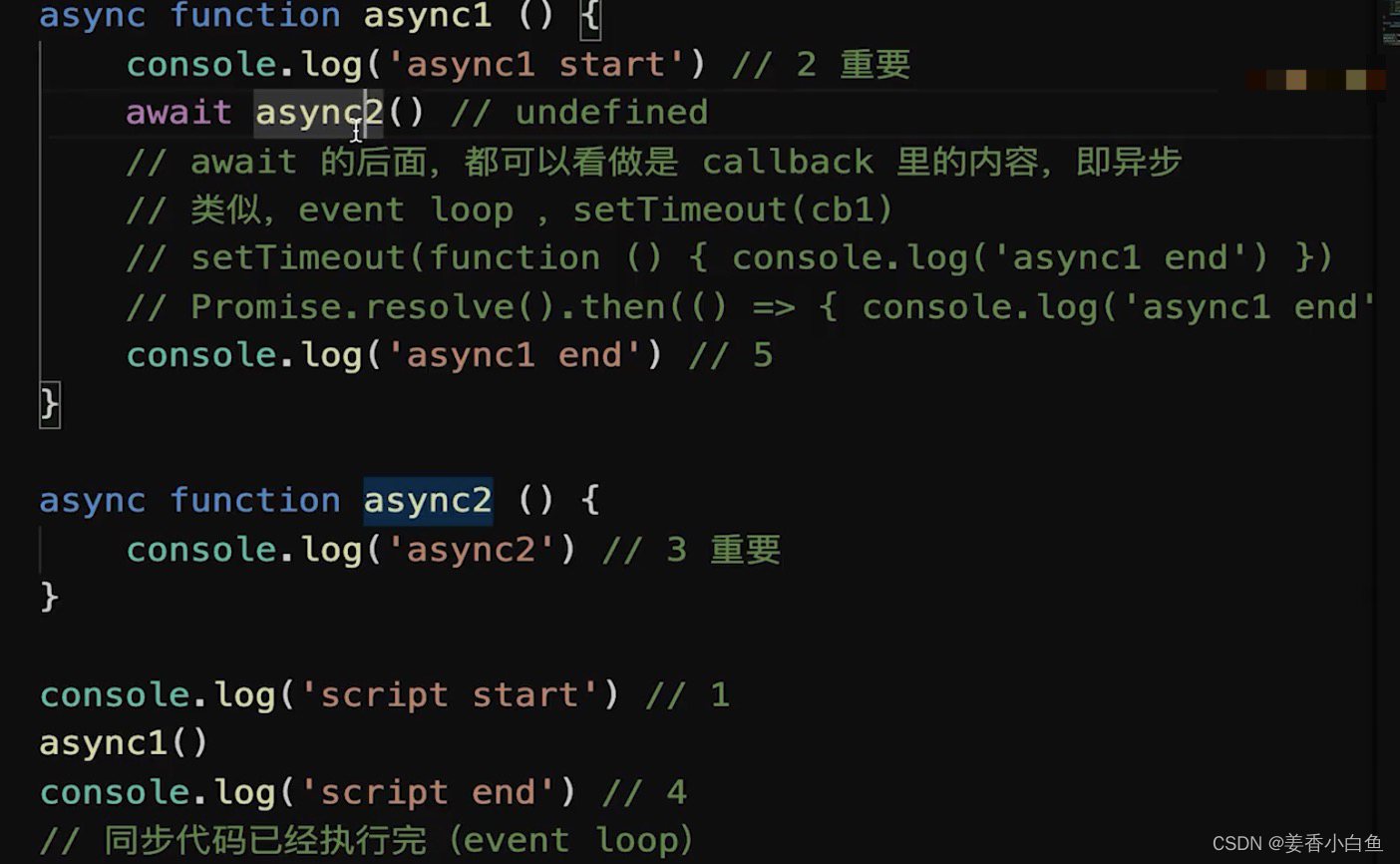Click async2 in the await statement
Image resolution: width=1400 pixels, height=864 pixels.
(x=319, y=113)
